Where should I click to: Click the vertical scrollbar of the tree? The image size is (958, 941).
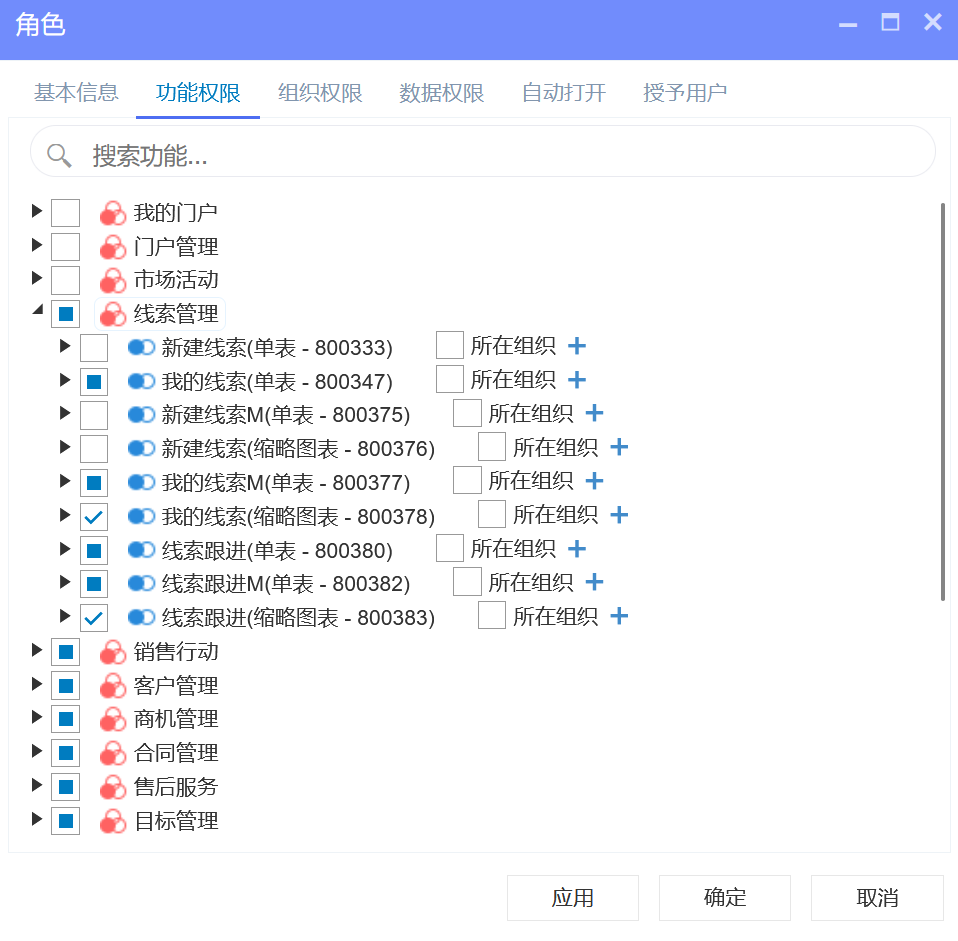[x=943, y=400]
